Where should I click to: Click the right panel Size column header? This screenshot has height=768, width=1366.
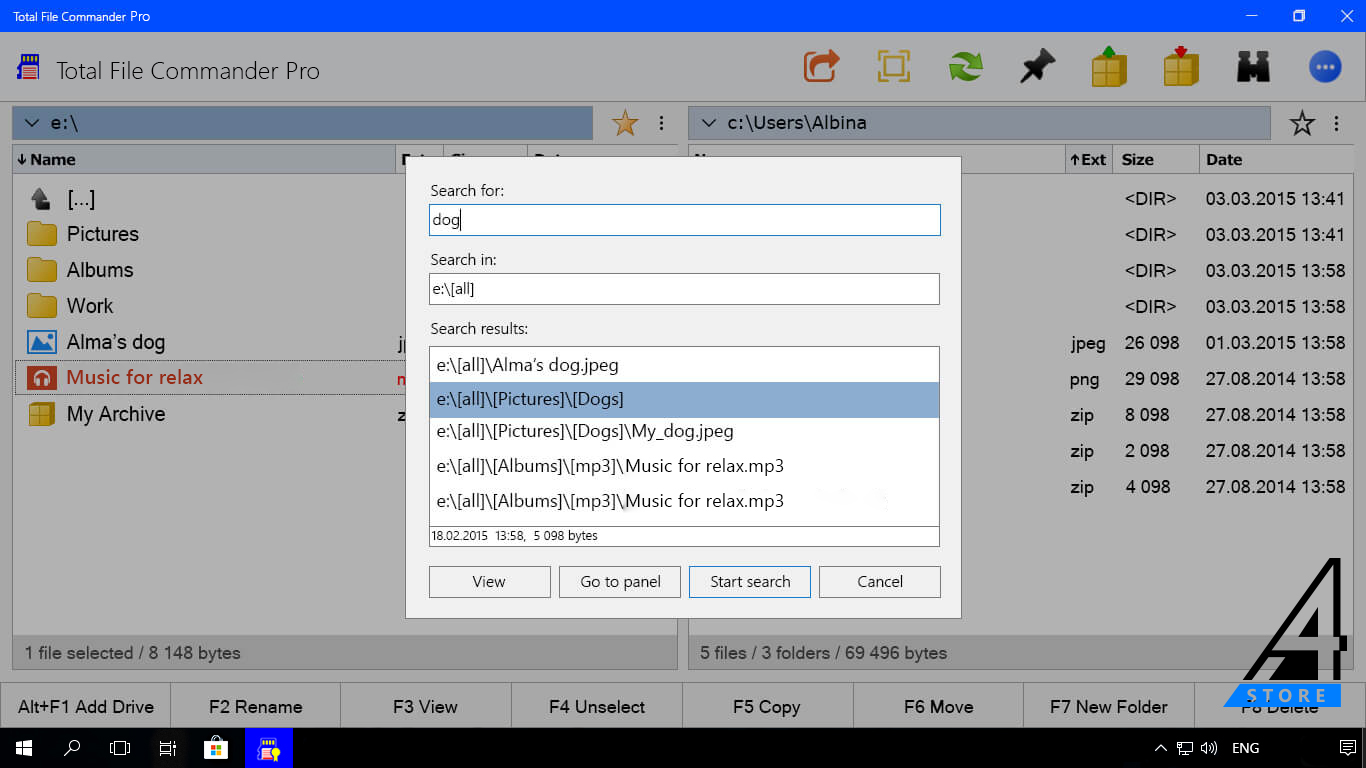pos(1155,159)
